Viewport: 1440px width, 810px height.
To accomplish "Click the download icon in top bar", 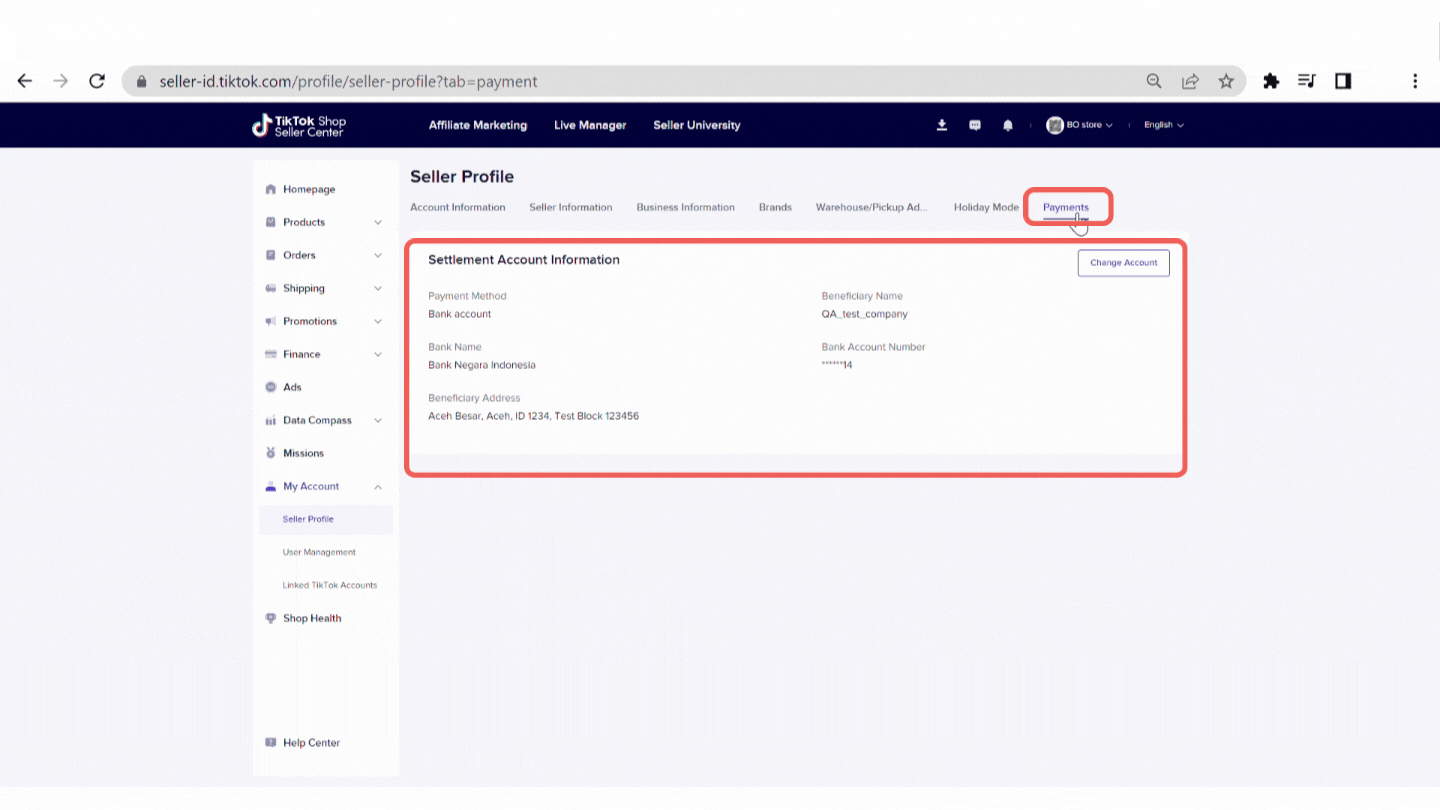I will tap(942, 125).
